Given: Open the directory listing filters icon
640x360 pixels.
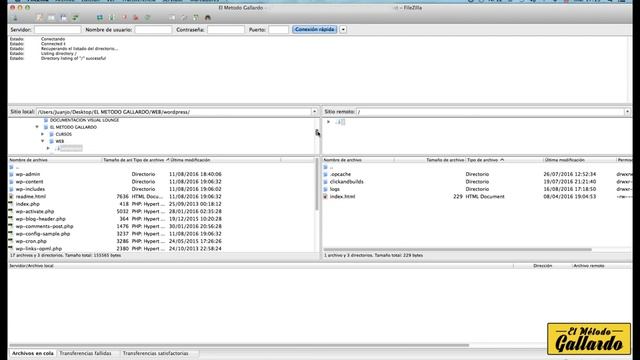Looking at the screenshot, I should [x=172, y=18].
